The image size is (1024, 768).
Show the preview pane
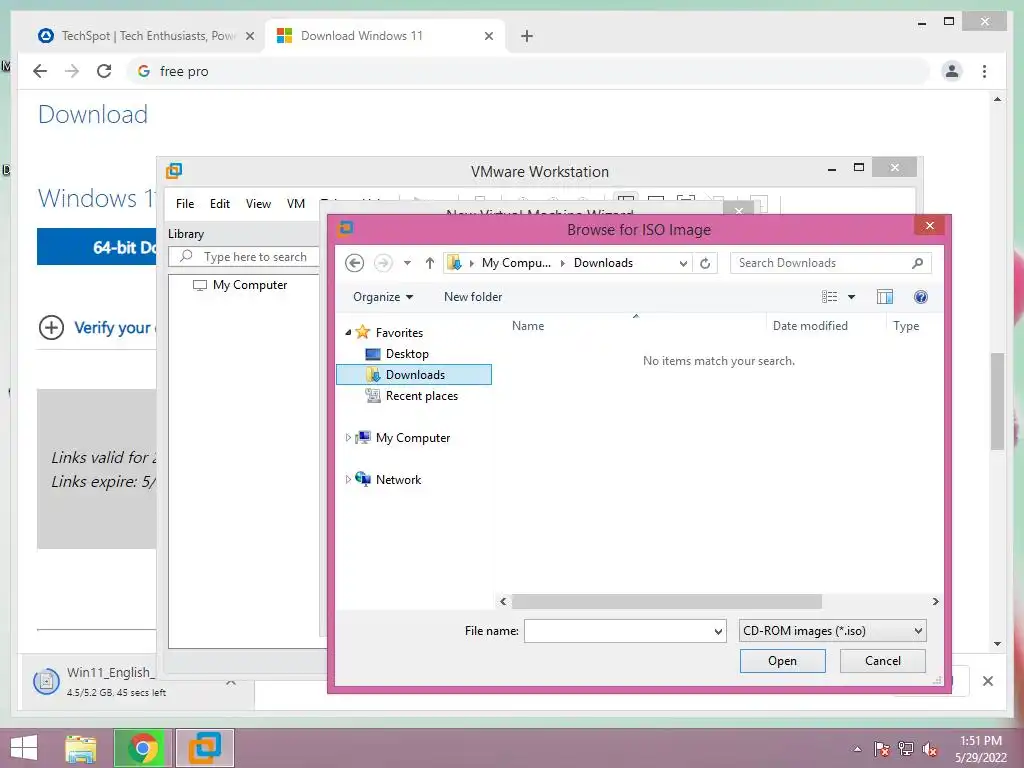pyautogui.click(x=885, y=297)
